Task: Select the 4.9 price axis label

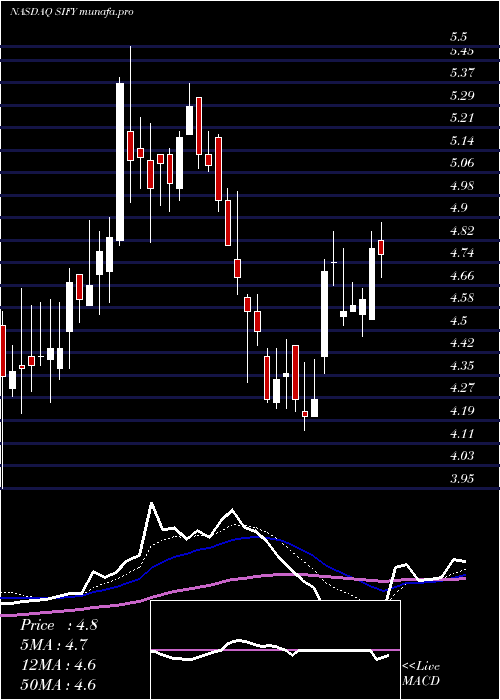Action: point(459,208)
